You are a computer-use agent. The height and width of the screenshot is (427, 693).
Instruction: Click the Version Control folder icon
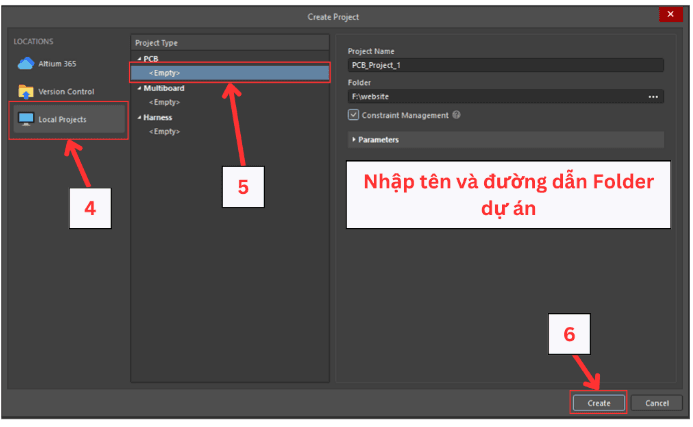coord(26,91)
